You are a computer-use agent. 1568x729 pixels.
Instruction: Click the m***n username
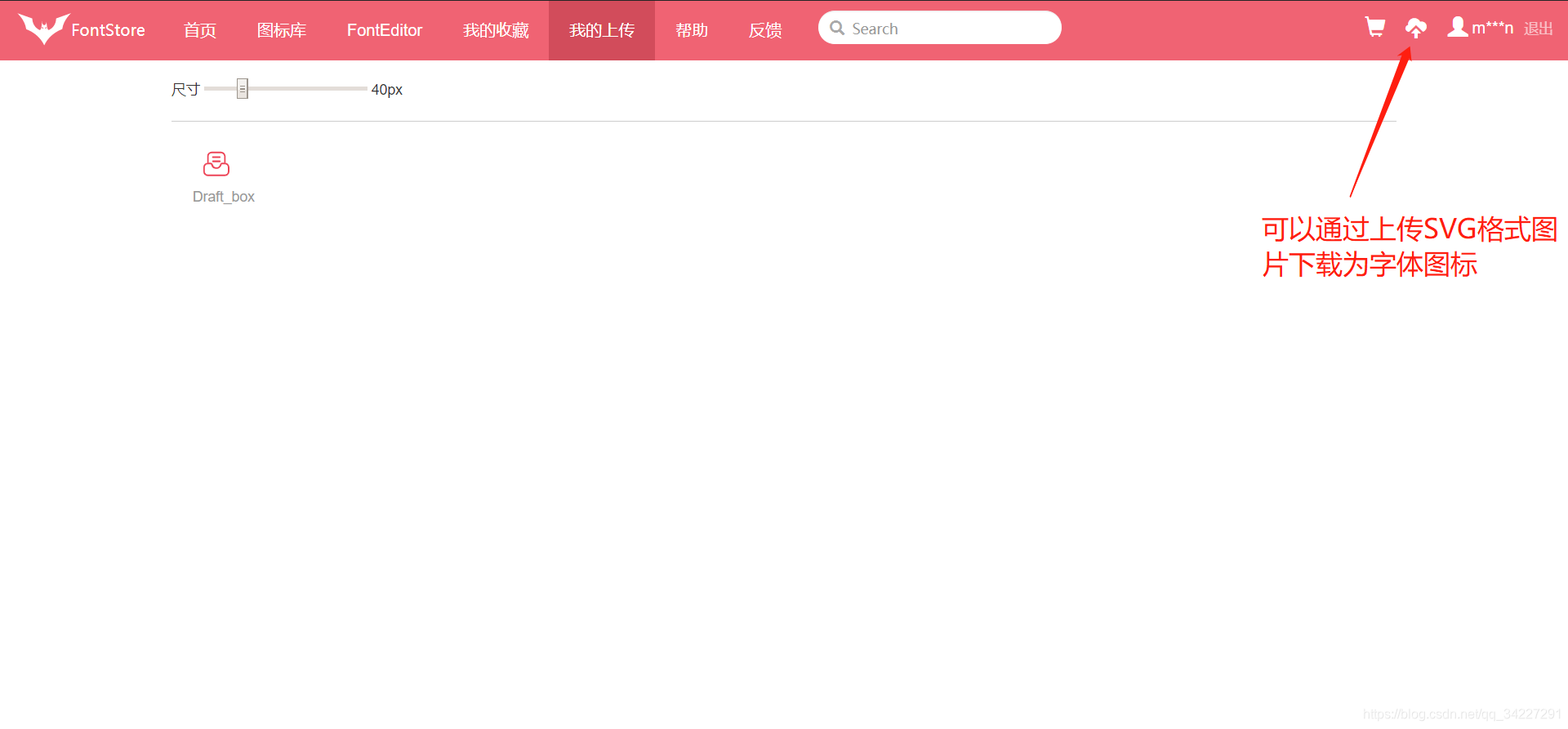point(1493,28)
